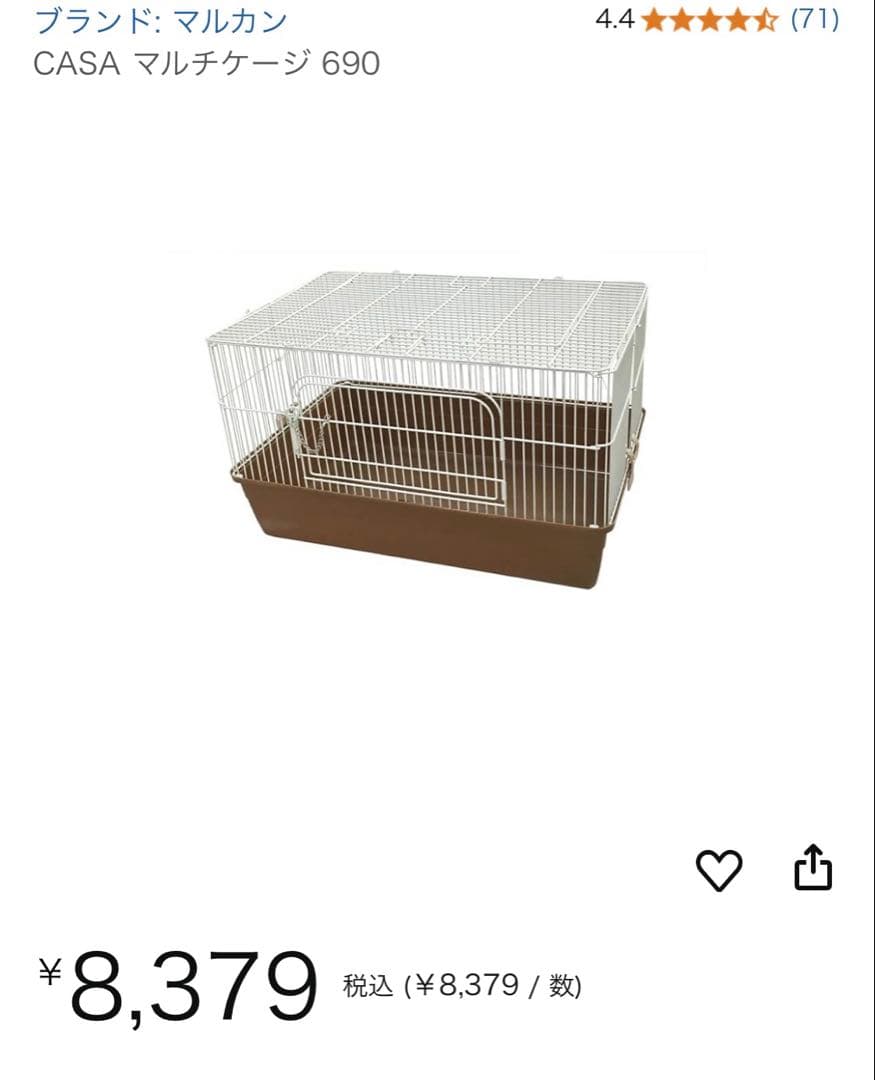The image size is (875, 1080).
Task: Click the cage's front door in photo
Action: click(x=400, y=440)
